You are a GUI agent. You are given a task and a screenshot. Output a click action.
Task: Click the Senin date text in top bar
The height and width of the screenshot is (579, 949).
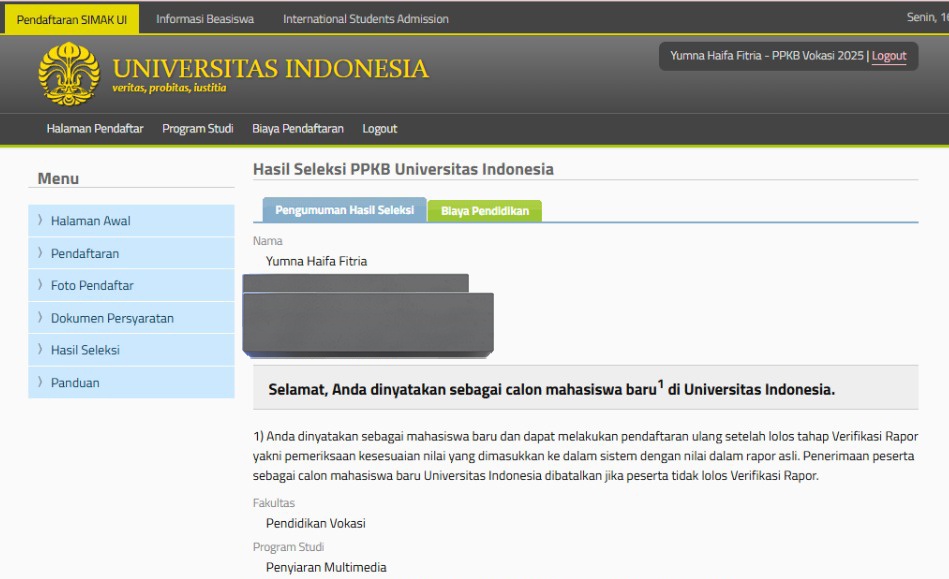click(927, 18)
